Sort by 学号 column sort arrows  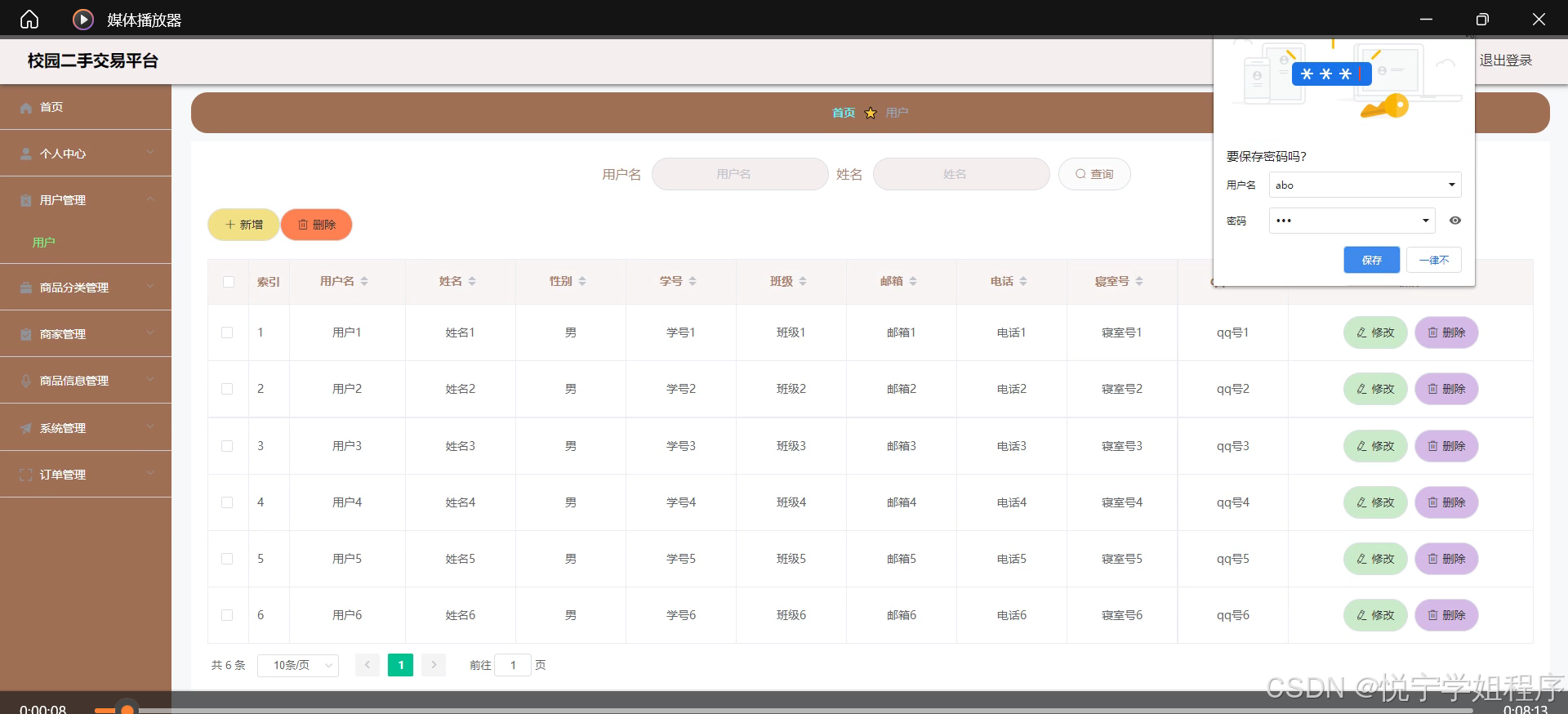(693, 281)
